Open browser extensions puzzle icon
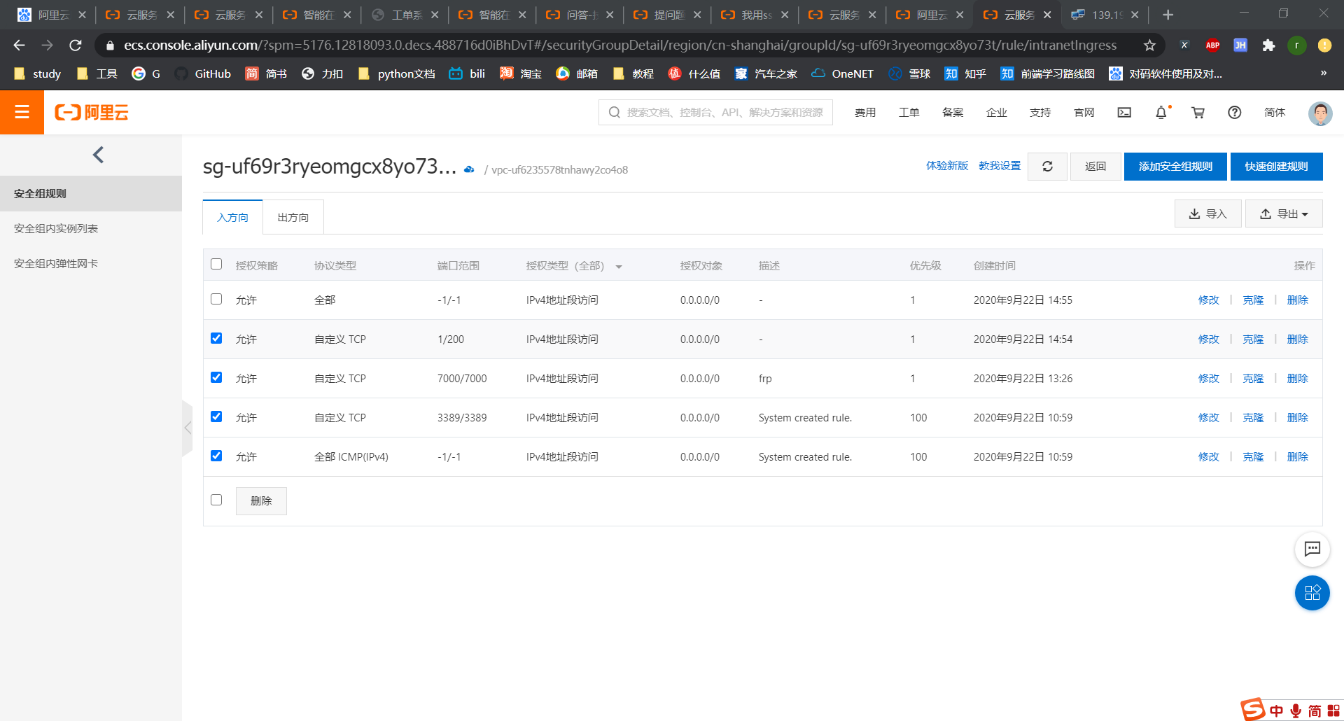This screenshot has height=721, width=1344. (1269, 45)
